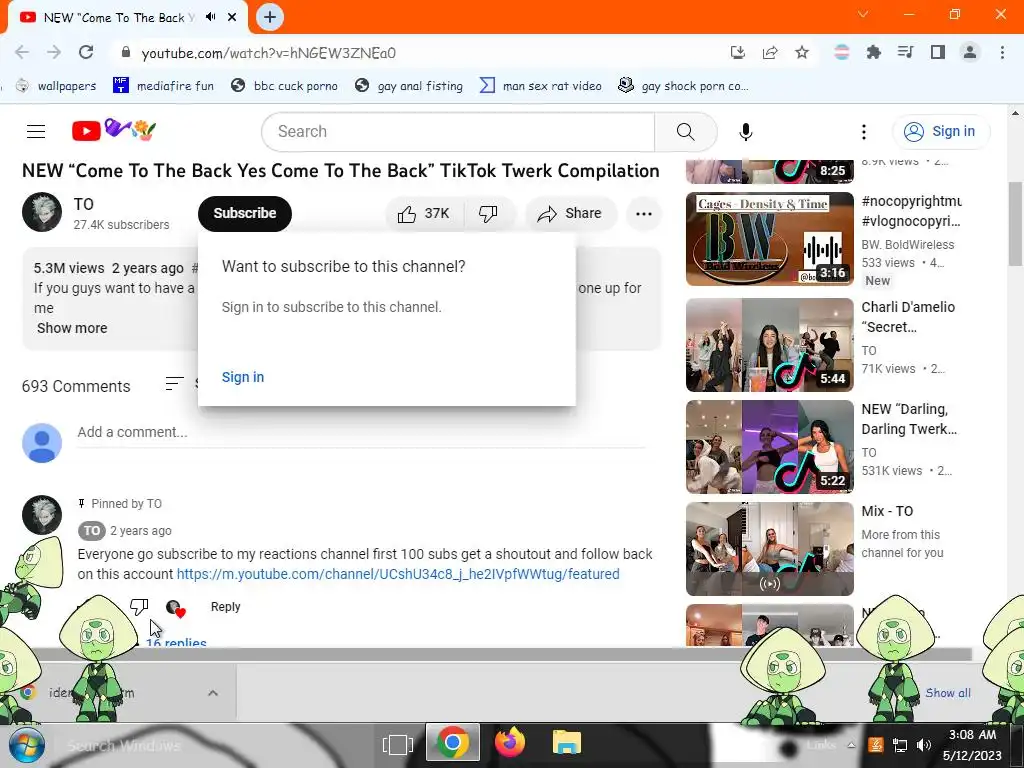Viewport: 1024px width, 768px height.
Task: Click Sign in inside the subscribe popup
Action: (243, 377)
